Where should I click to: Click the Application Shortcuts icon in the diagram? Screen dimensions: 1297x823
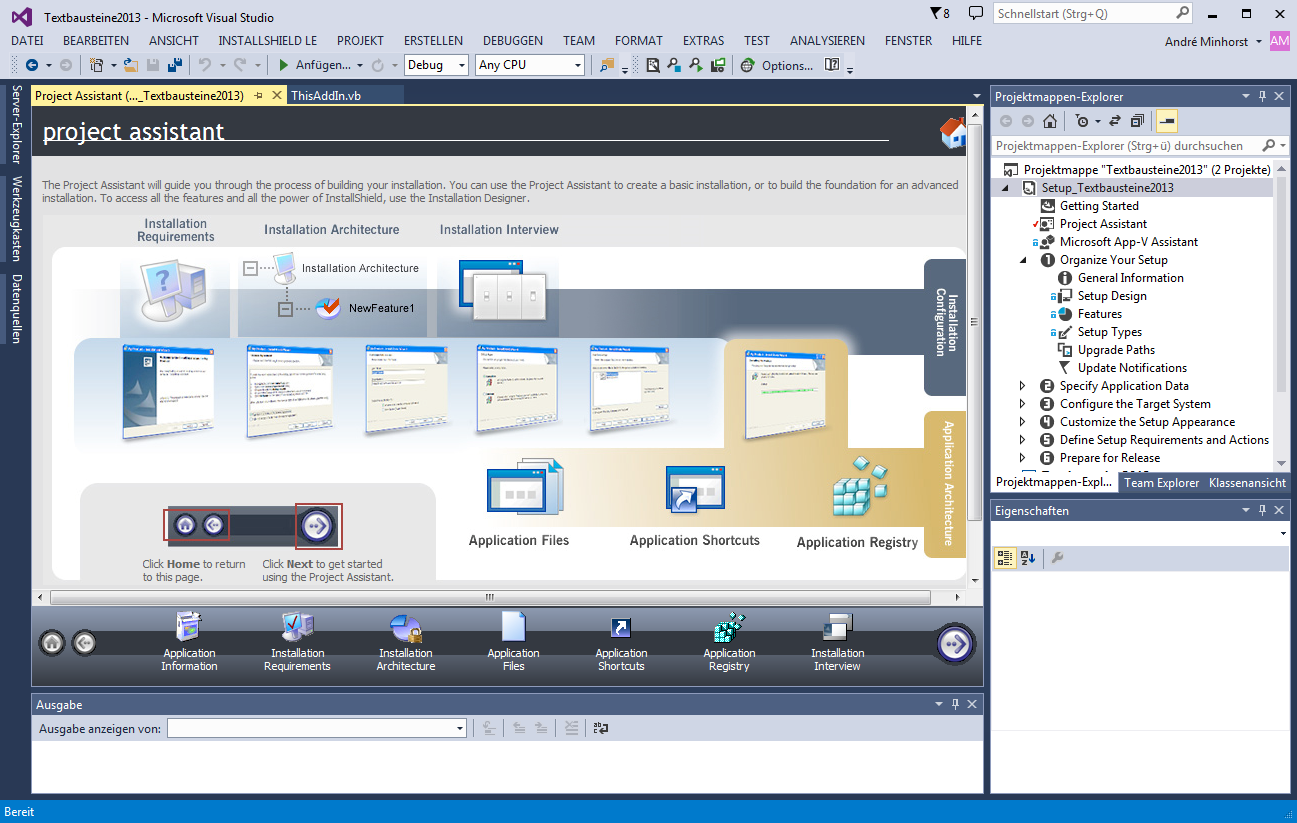[695, 490]
